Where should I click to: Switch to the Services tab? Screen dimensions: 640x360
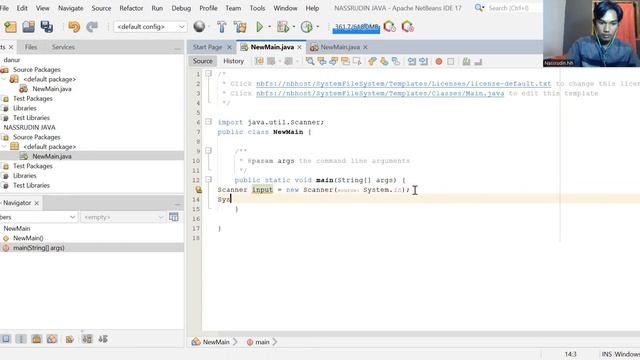(x=63, y=47)
